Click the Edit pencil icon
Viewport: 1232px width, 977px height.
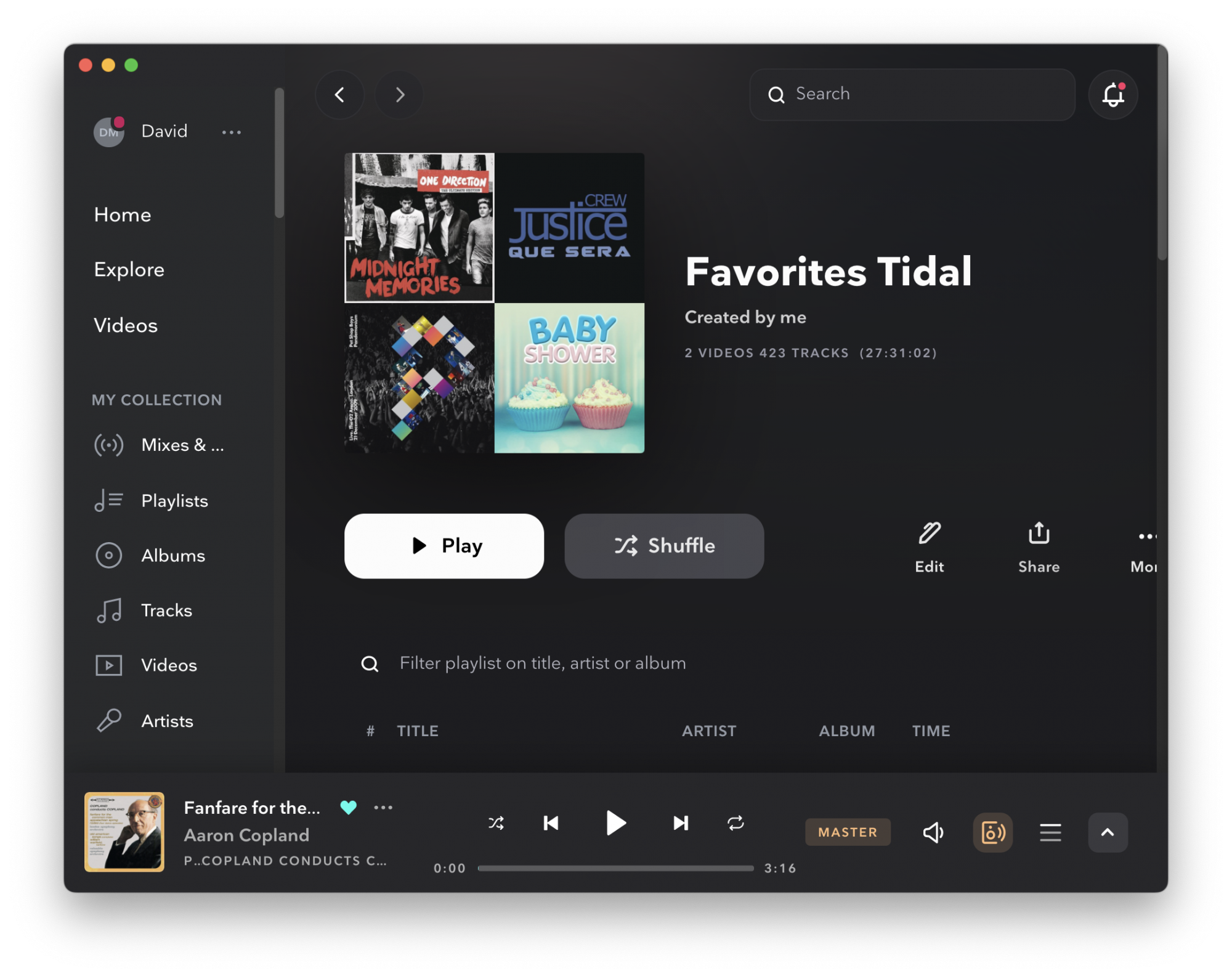929,533
